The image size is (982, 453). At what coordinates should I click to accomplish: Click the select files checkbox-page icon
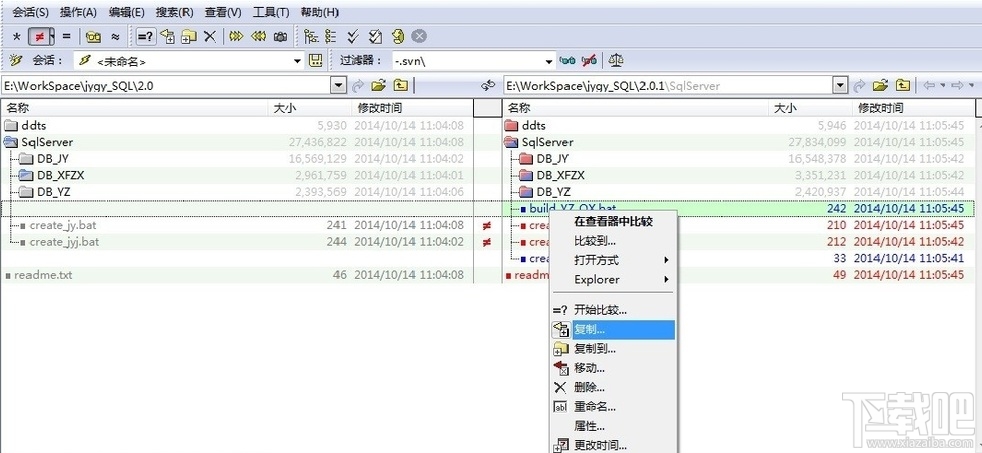[x=375, y=36]
